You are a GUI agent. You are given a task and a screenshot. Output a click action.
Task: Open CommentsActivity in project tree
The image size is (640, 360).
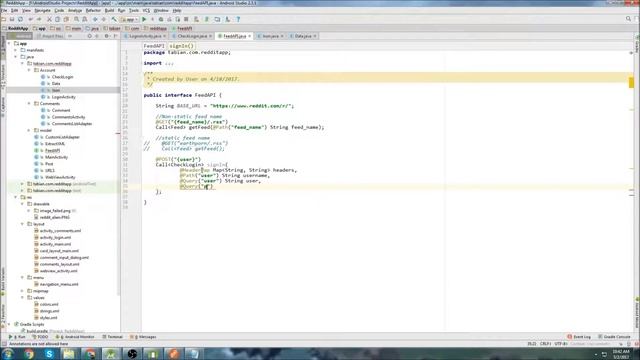68,117
